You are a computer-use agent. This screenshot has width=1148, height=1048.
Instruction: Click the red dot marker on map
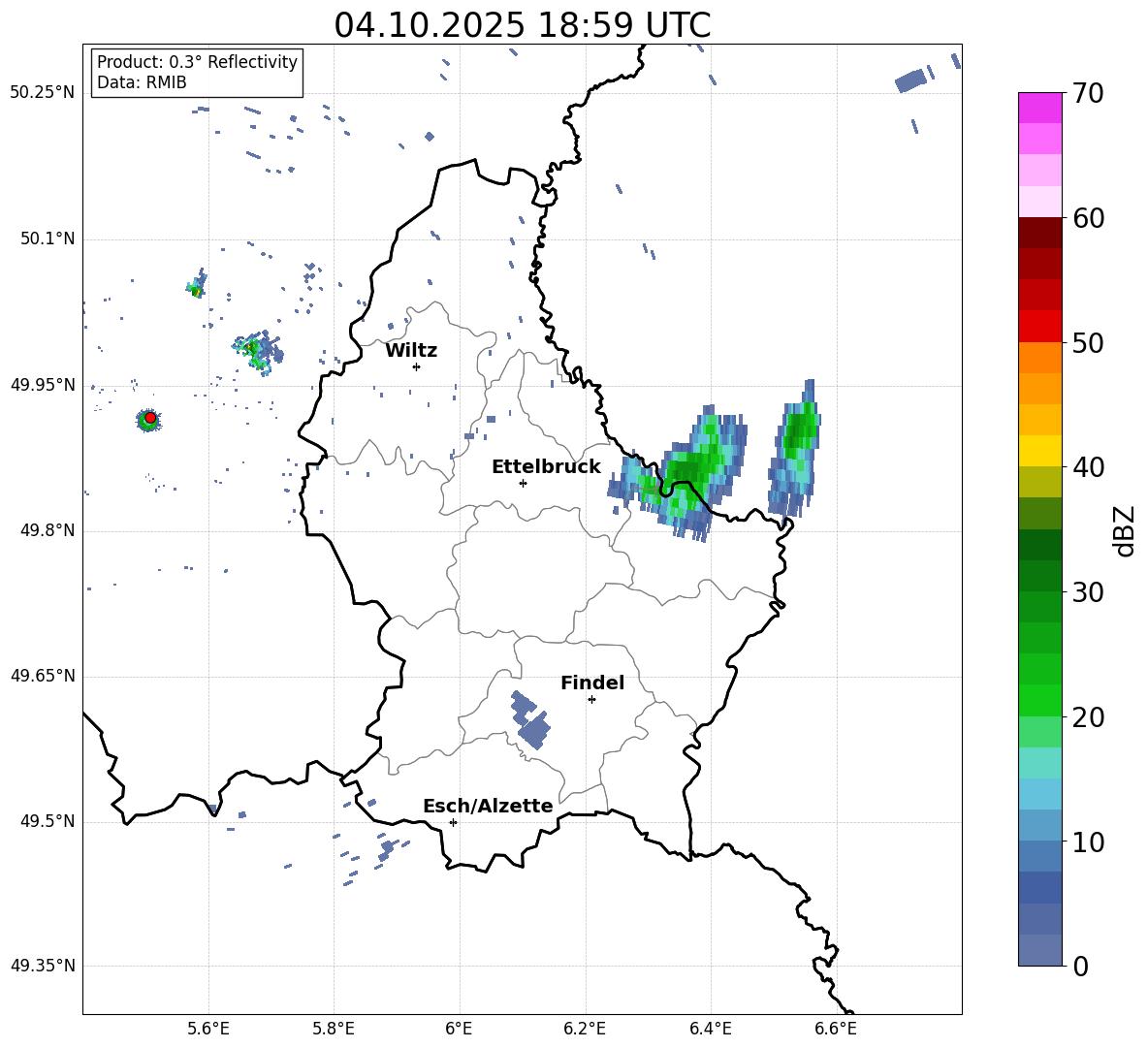pyautogui.click(x=150, y=418)
